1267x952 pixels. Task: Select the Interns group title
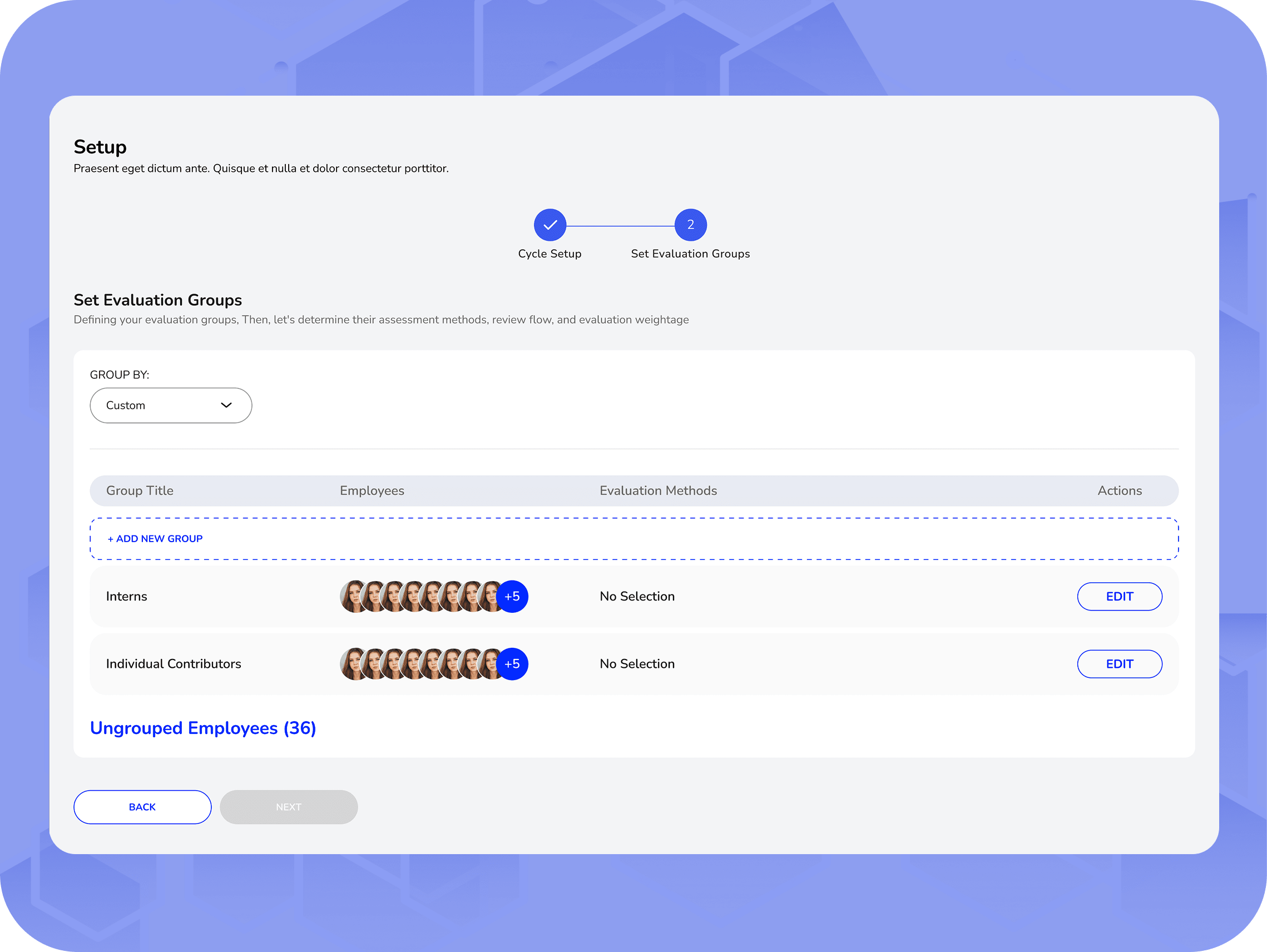(127, 596)
